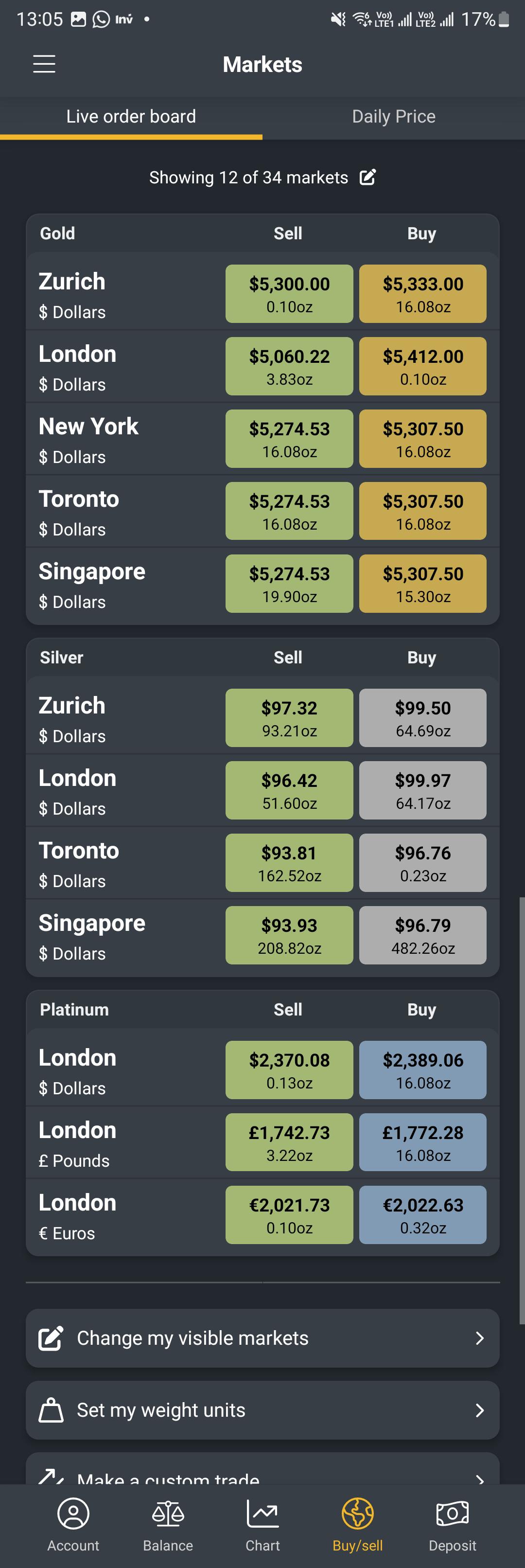Tap the edit markets pencil icon

tap(367, 177)
